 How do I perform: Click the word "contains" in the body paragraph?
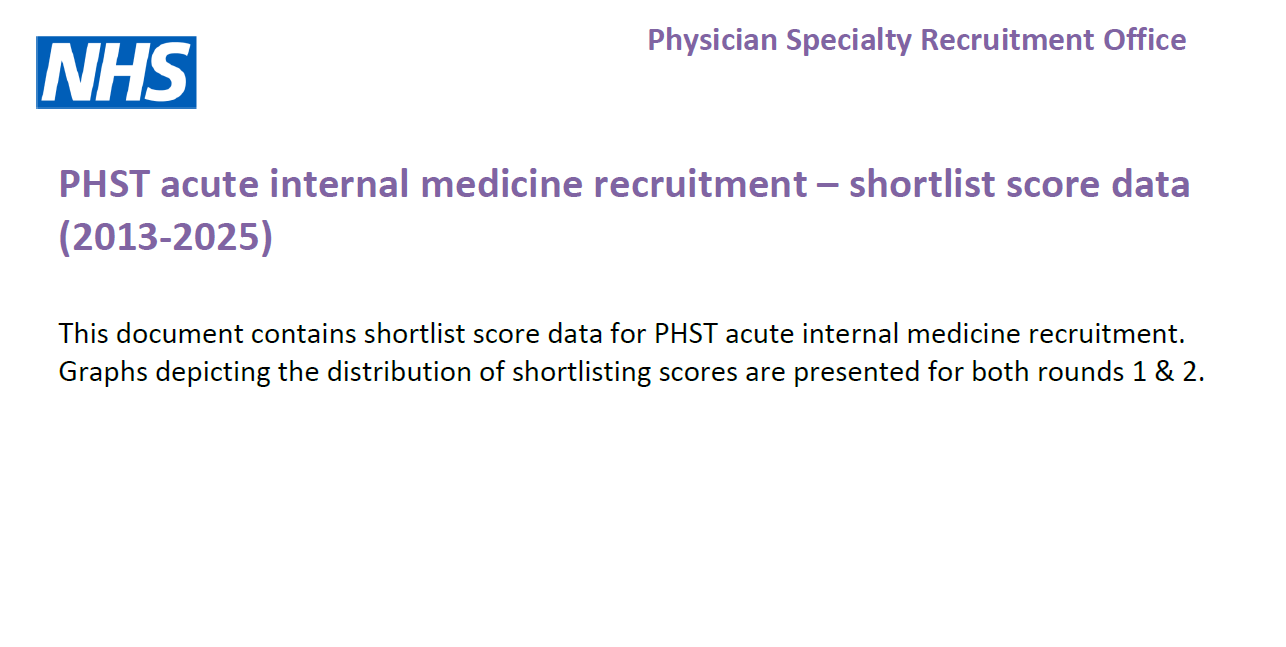tap(306, 333)
